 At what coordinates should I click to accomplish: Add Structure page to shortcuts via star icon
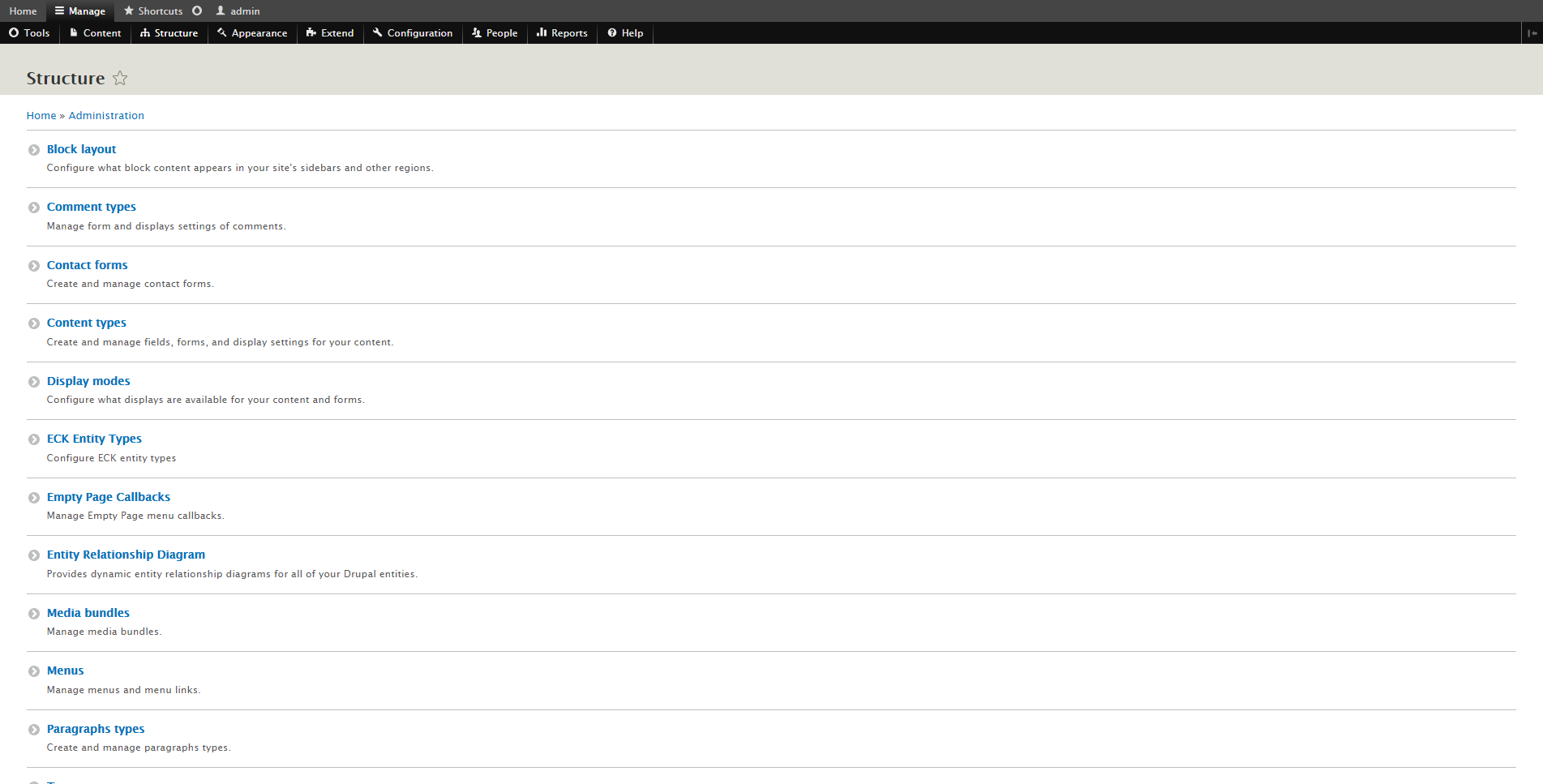tap(120, 78)
